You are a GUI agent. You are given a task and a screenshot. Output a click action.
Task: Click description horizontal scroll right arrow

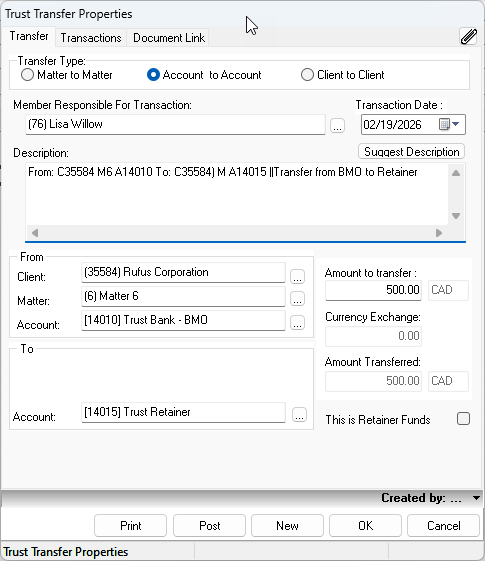439,233
